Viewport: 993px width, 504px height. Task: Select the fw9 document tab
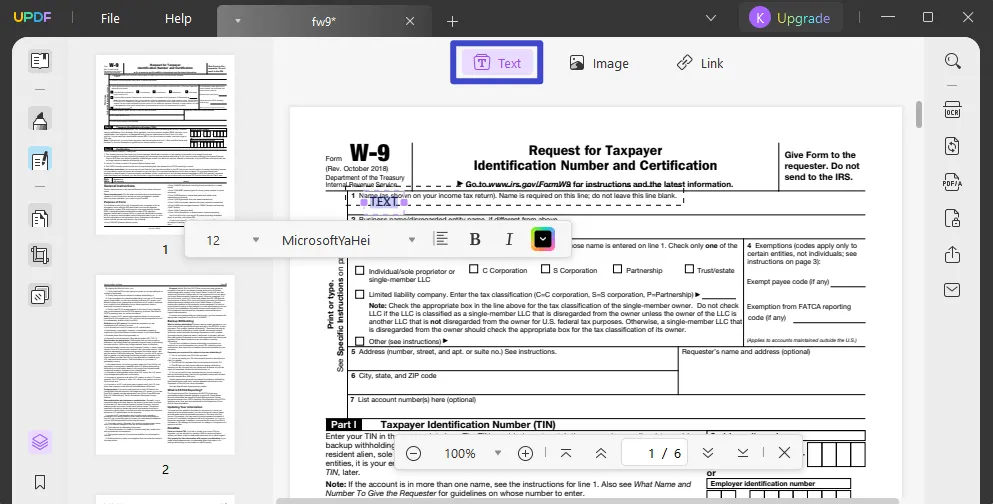point(324,22)
